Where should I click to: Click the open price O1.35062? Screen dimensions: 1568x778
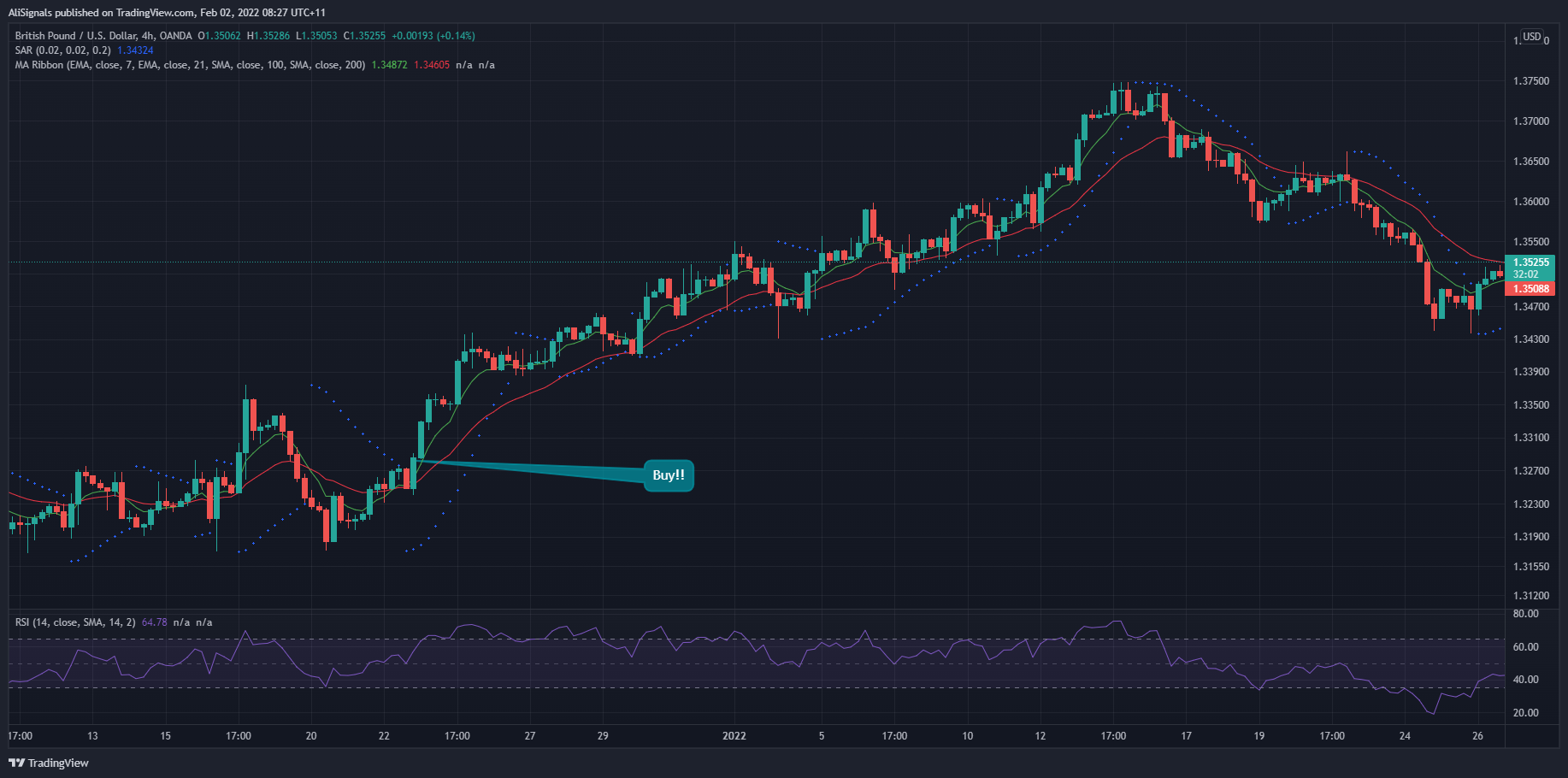pyautogui.click(x=220, y=36)
